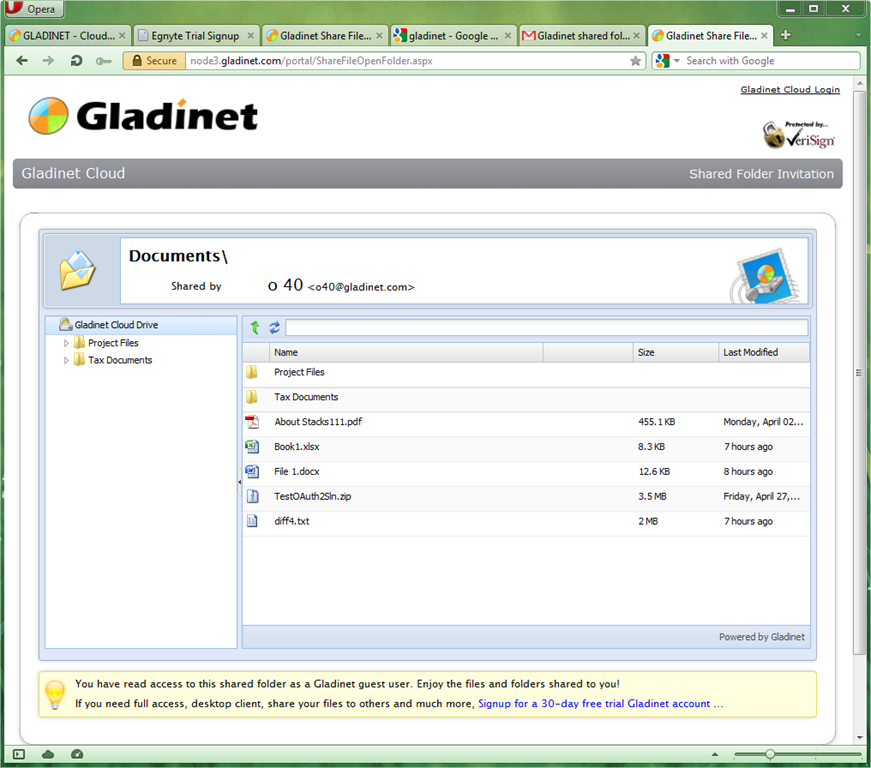Click the TestOAuth2Sln.zip archive icon
The image size is (871, 768).
pos(252,496)
